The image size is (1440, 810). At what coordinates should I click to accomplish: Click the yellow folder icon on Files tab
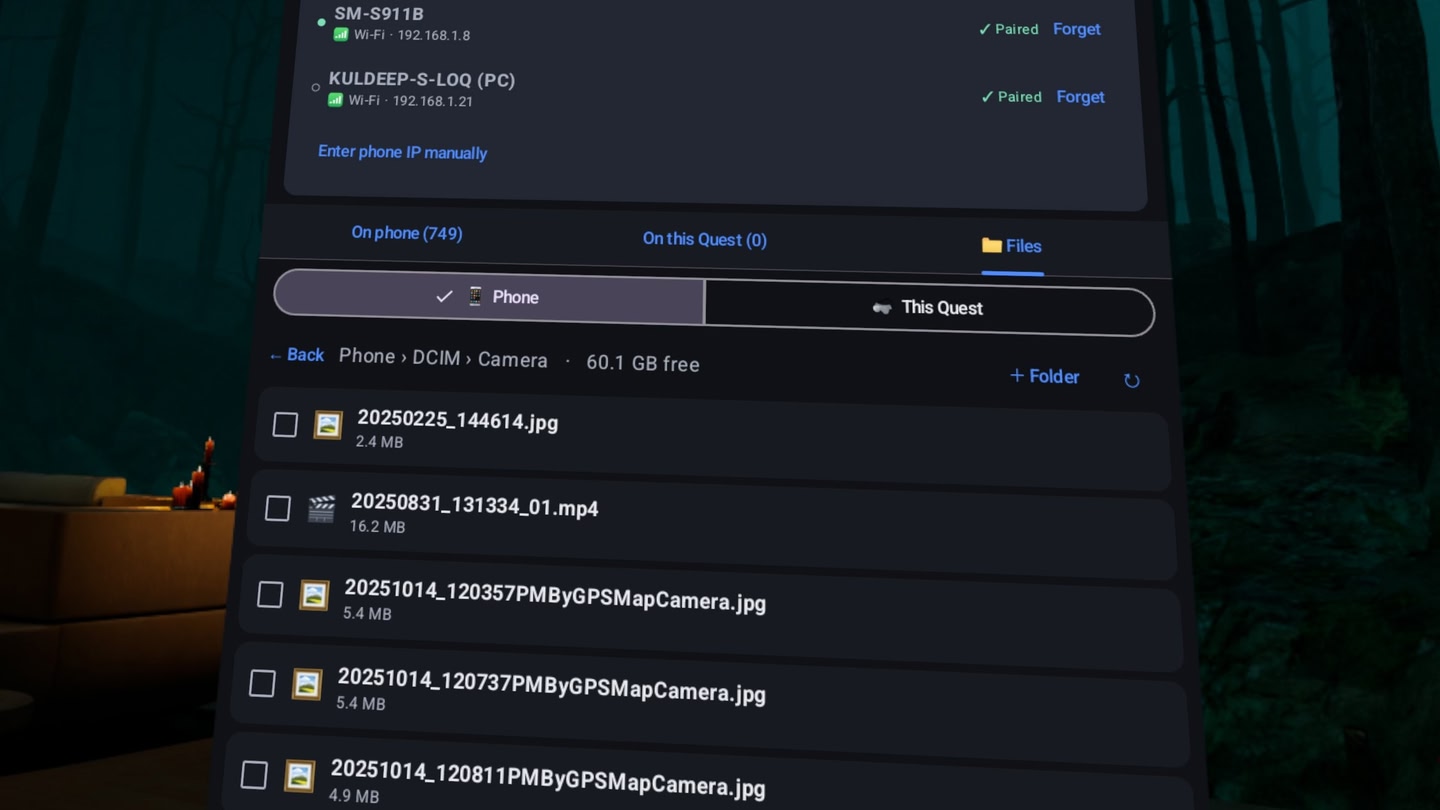point(991,245)
